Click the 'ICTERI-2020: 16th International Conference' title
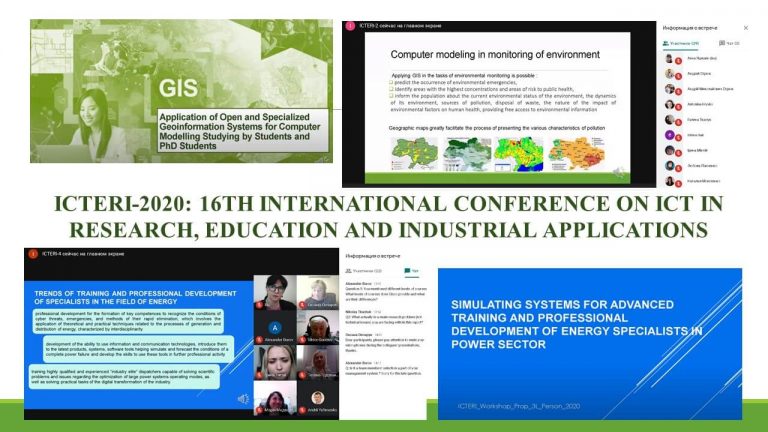Image resolution: width=768 pixels, height=432 pixels. [x=388, y=216]
